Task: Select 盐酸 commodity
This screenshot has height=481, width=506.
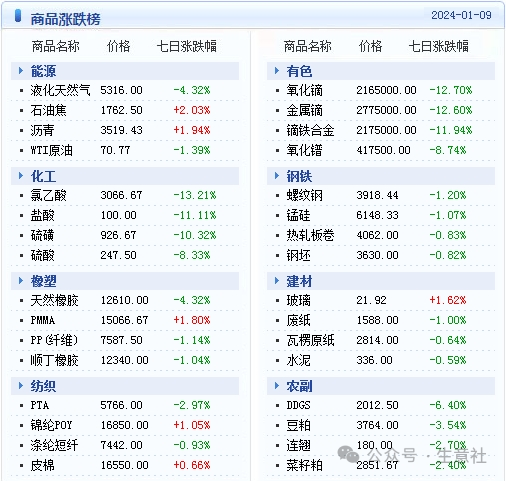Action: click(42, 215)
